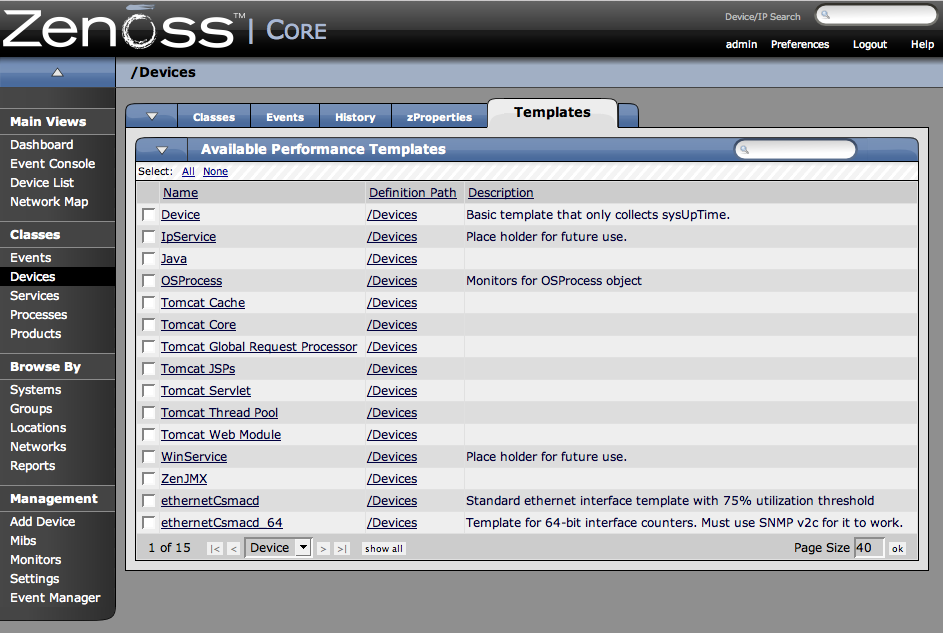Open /Devices path of the Java row

392,259
